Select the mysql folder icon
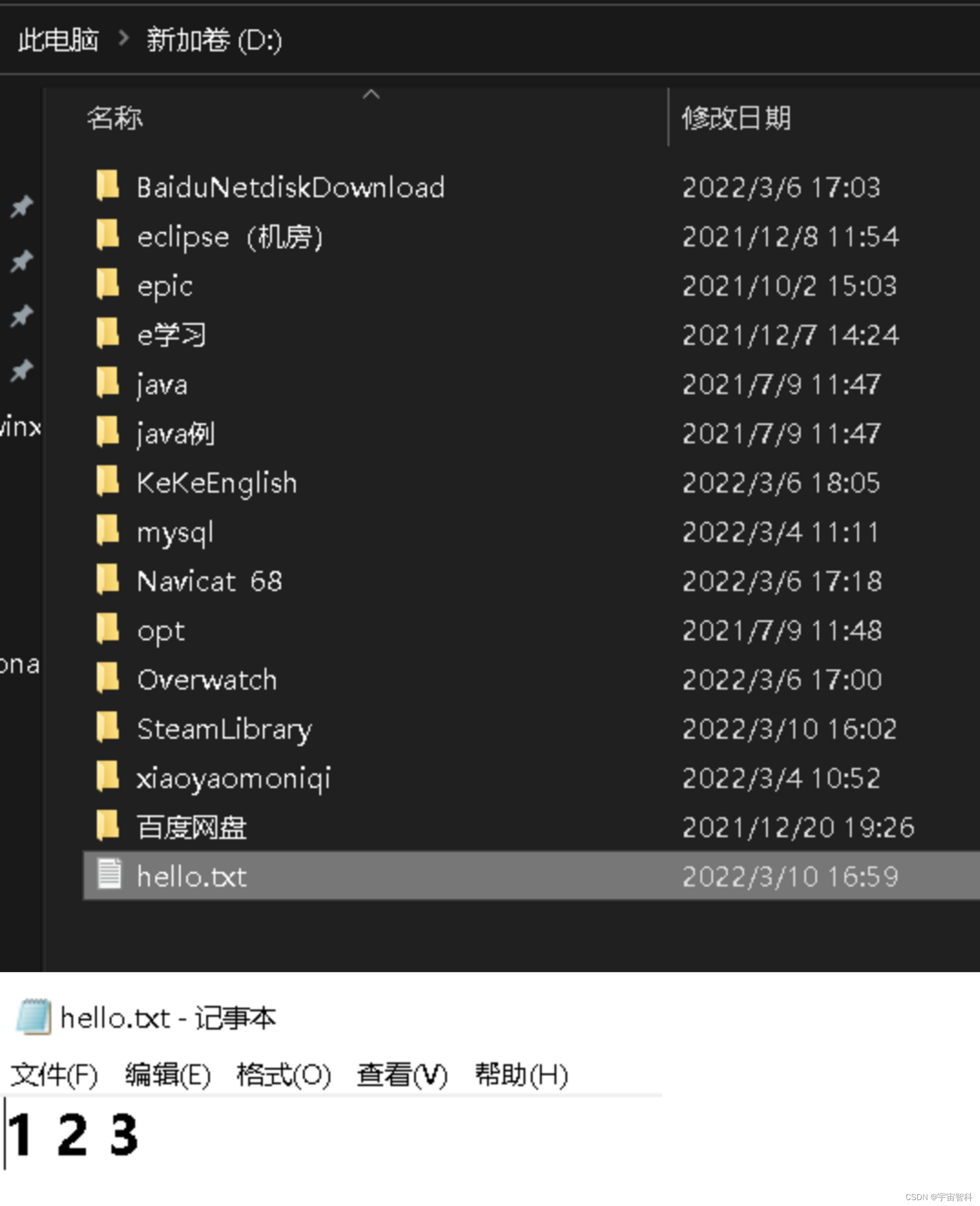 (x=107, y=530)
